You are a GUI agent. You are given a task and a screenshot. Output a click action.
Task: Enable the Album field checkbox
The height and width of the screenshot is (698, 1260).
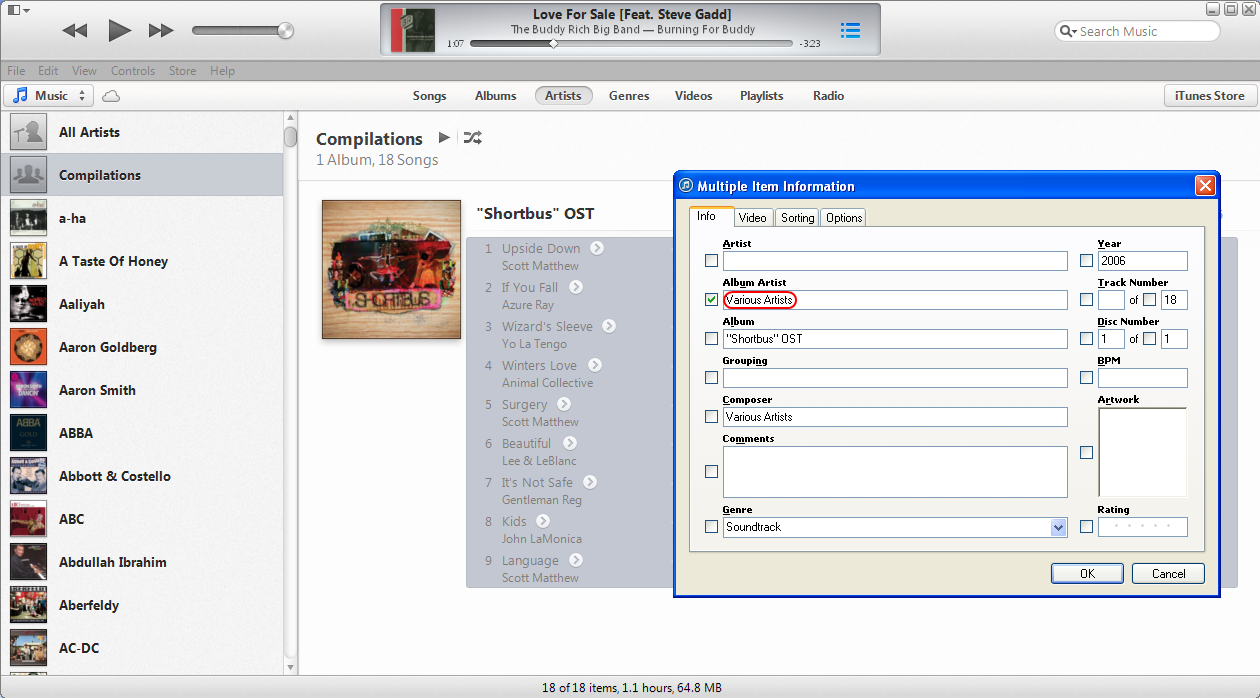(711, 339)
